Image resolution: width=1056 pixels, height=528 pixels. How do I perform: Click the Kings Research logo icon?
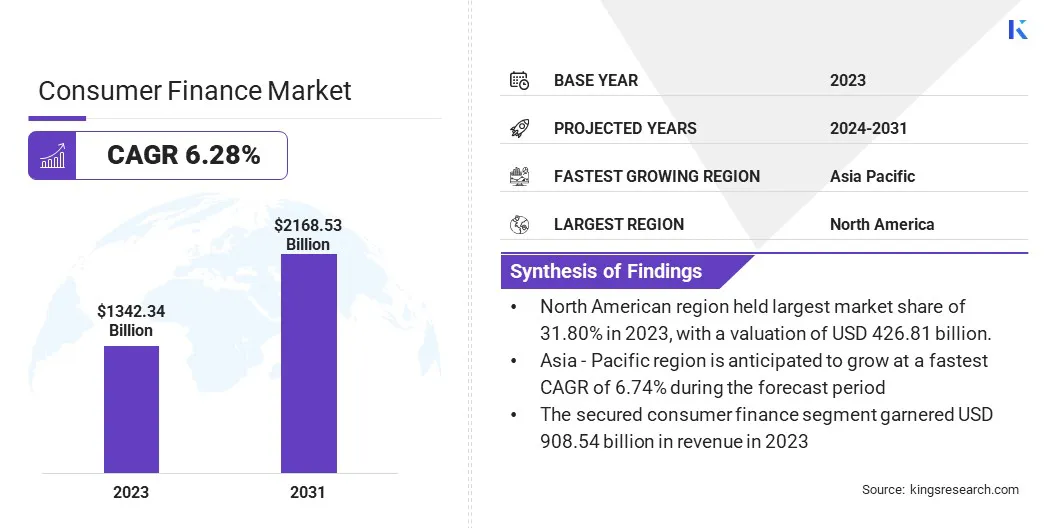click(x=1018, y=29)
